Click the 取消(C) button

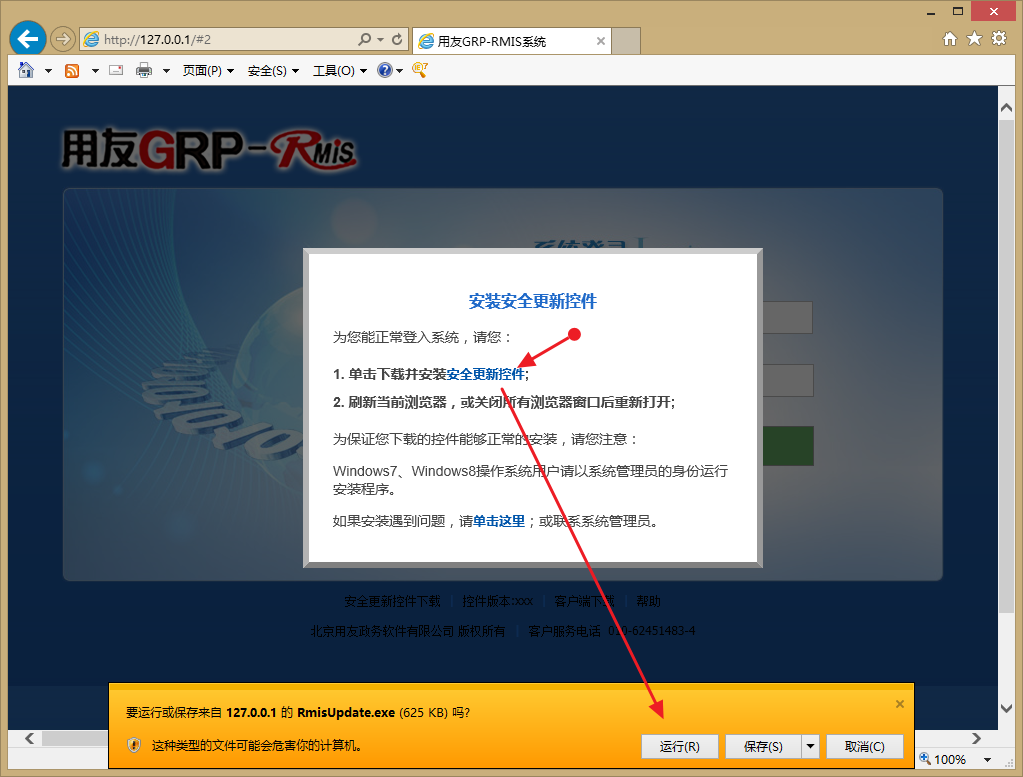(x=864, y=746)
